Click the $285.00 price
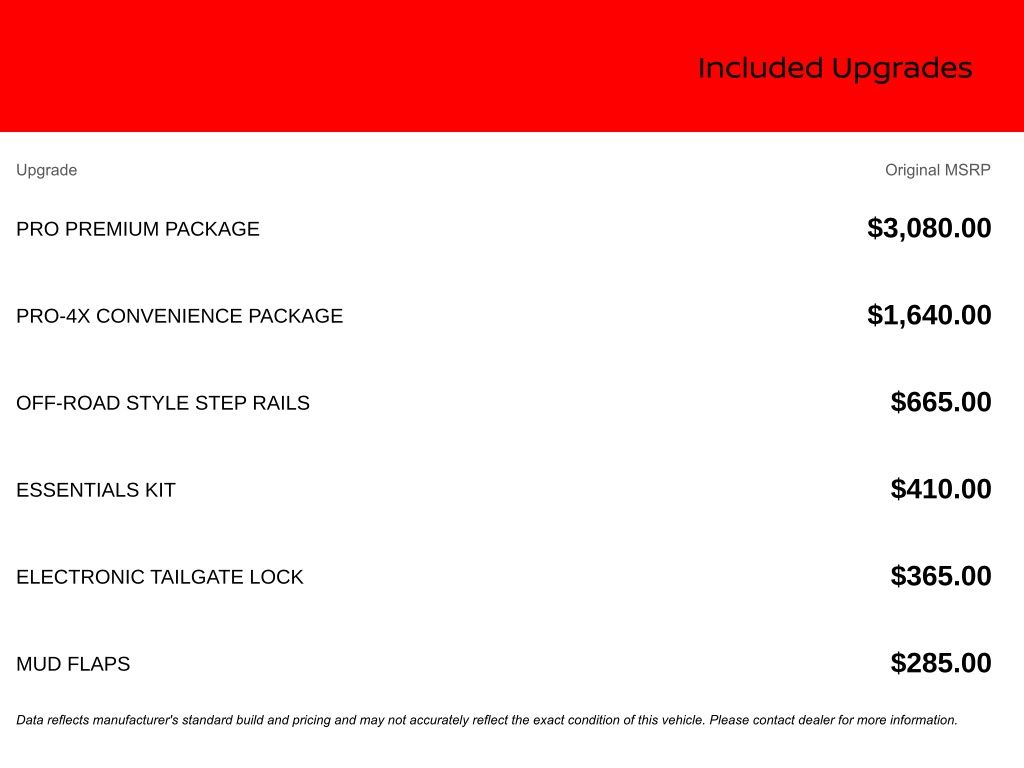 click(x=941, y=663)
